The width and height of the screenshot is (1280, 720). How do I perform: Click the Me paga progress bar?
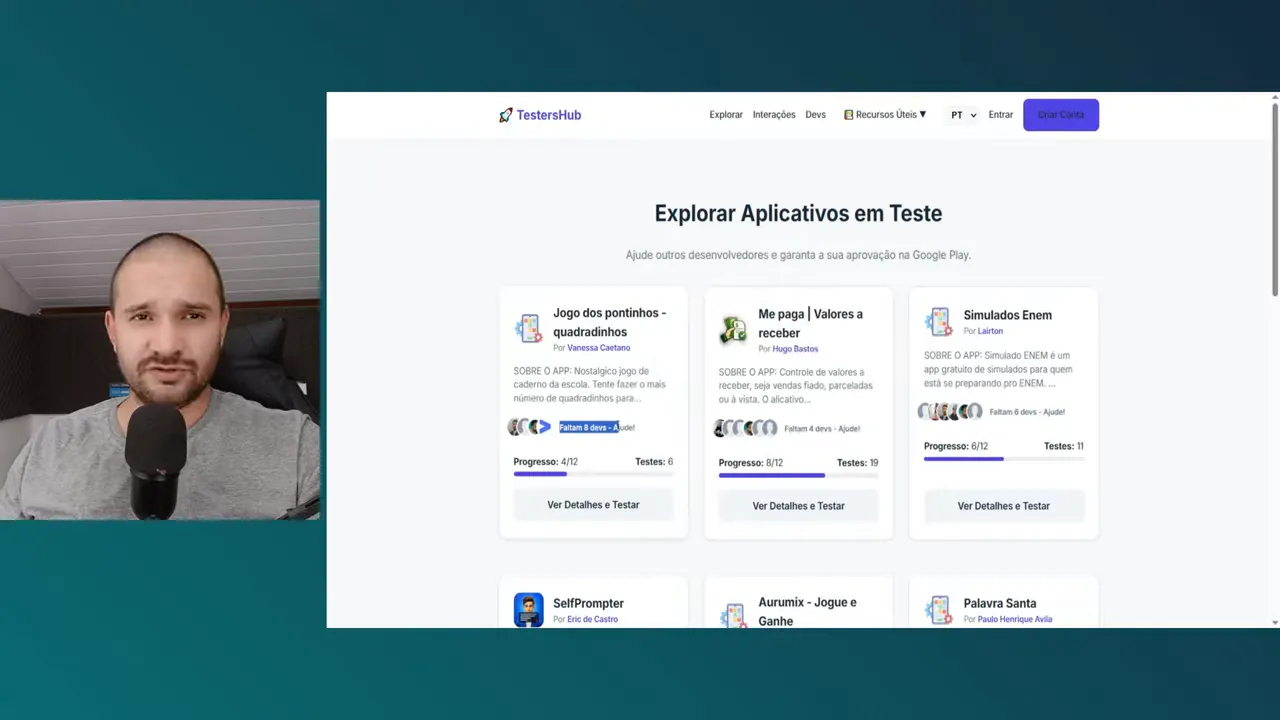click(798, 475)
